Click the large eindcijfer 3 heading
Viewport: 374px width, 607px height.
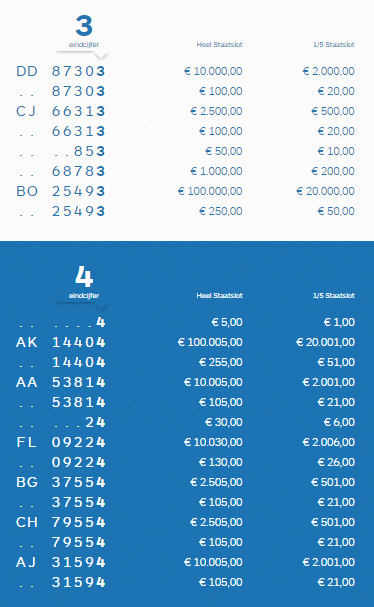(x=84, y=26)
